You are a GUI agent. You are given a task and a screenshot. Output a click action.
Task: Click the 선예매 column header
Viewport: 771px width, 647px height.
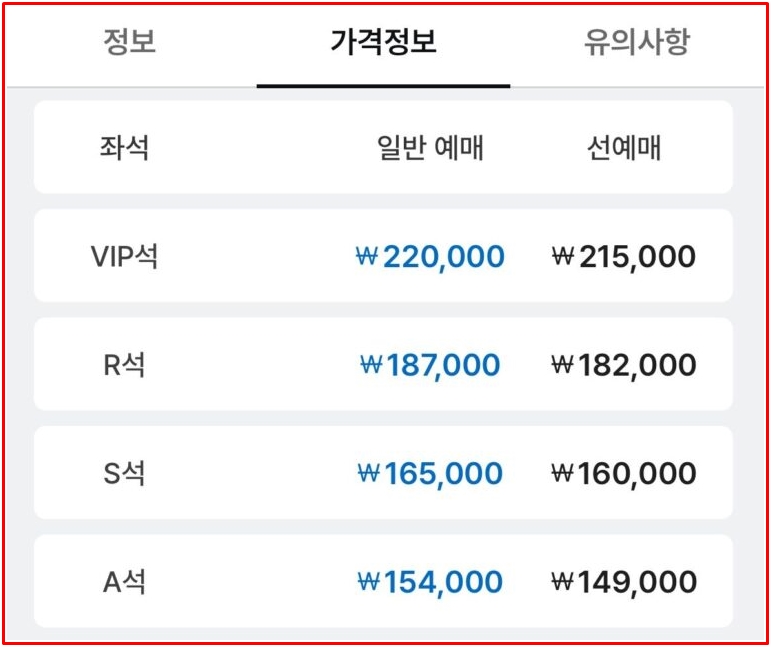(x=624, y=147)
